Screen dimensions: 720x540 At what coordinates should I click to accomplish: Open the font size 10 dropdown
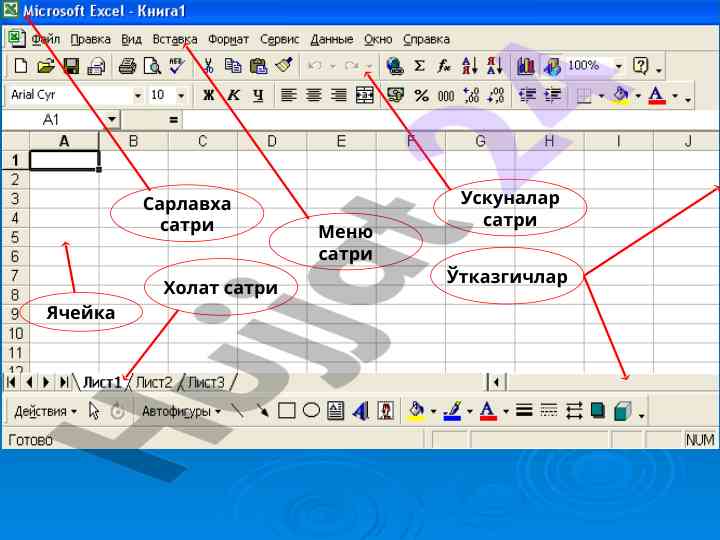(x=181, y=96)
